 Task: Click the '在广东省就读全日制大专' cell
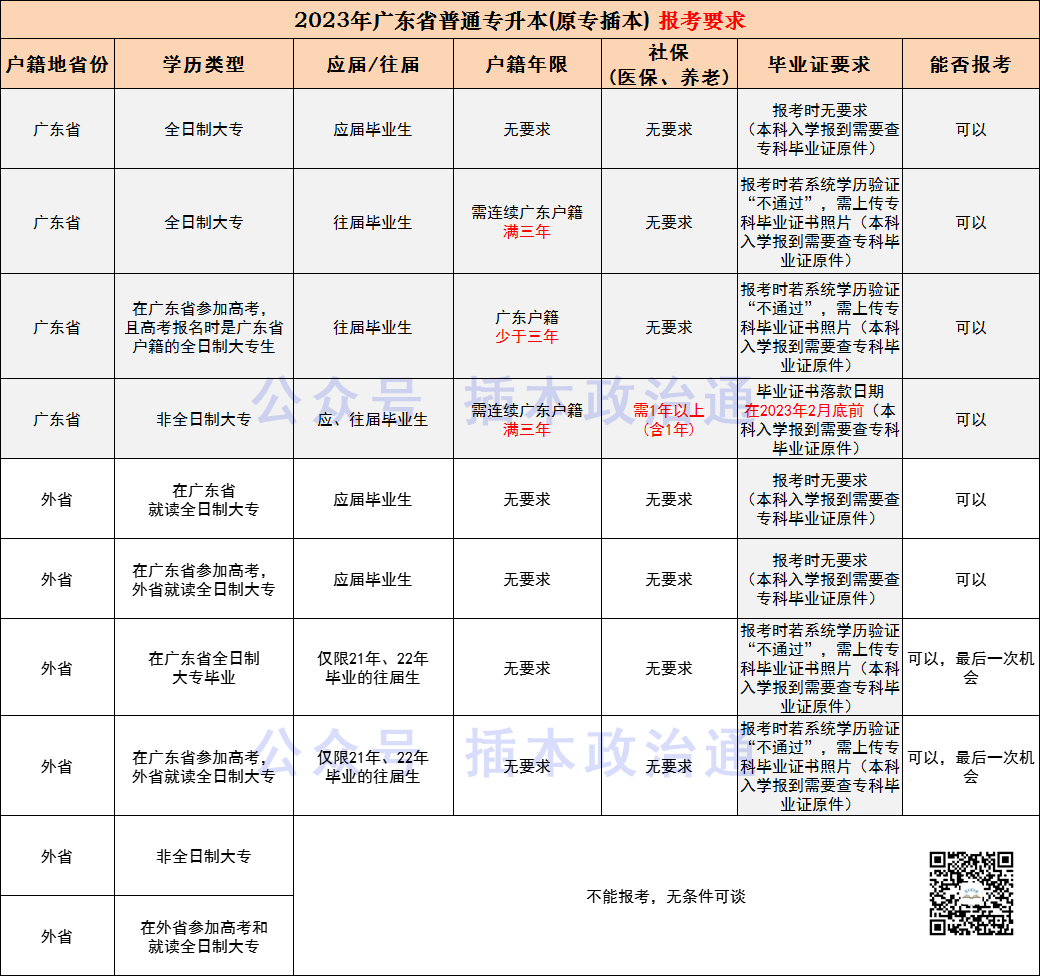tap(204, 499)
